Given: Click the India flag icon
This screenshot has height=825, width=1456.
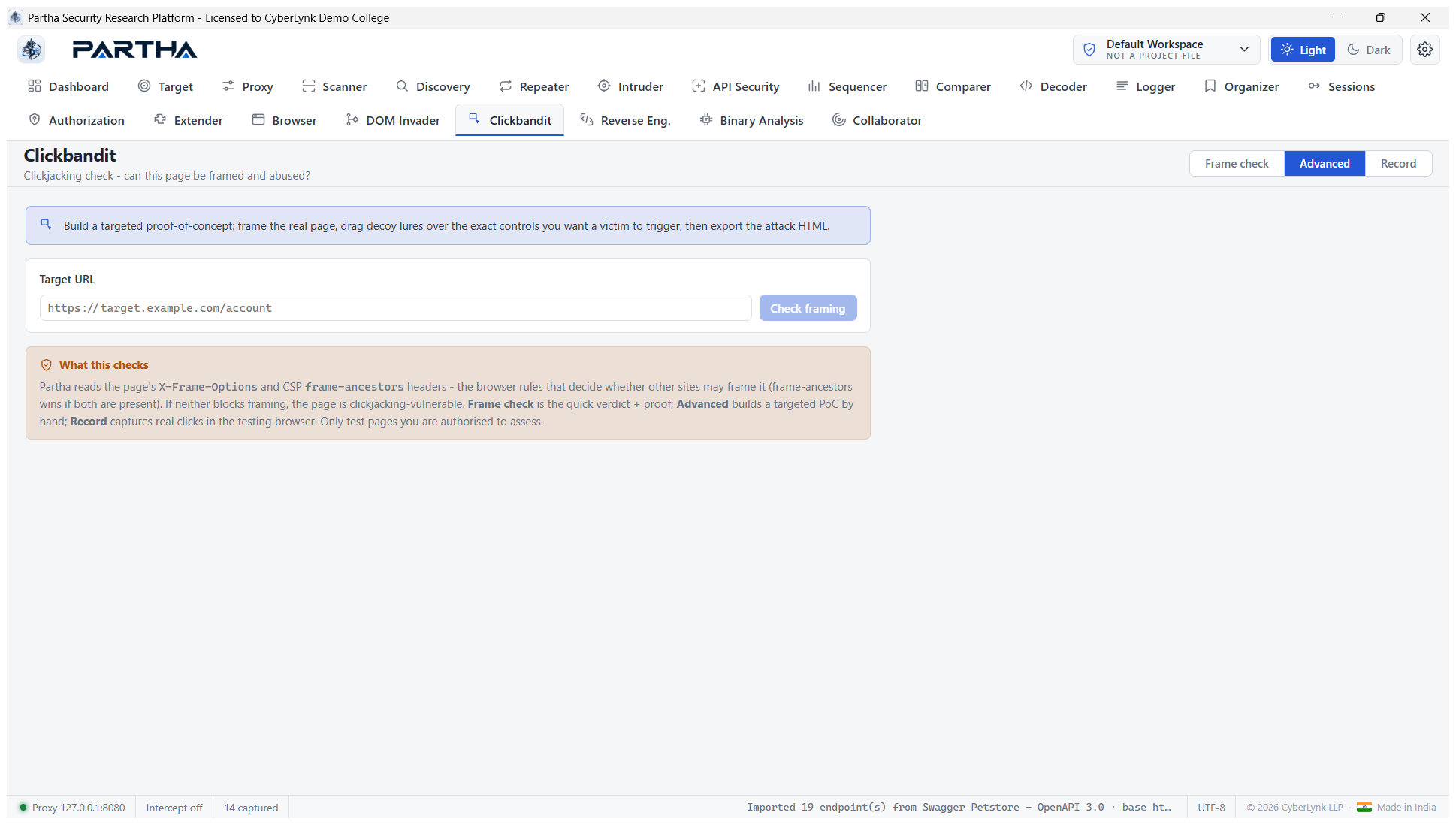Looking at the screenshot, I should tap(1364, 808).
